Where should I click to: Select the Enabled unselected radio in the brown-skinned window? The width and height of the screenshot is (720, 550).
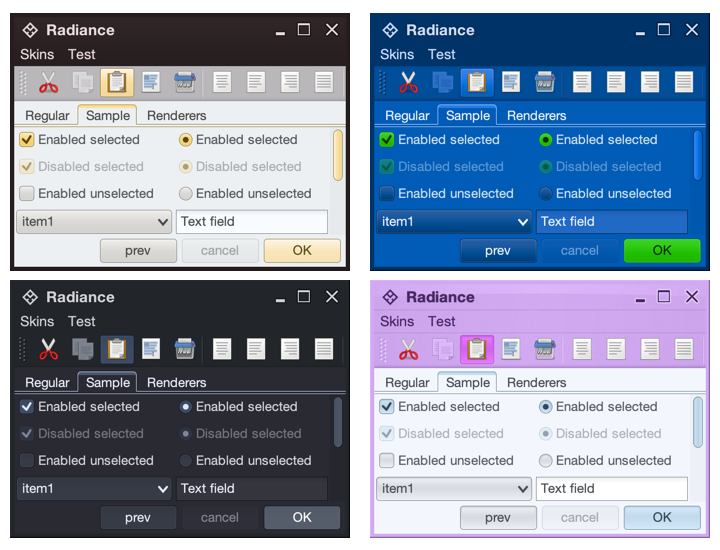click(186, 194)
